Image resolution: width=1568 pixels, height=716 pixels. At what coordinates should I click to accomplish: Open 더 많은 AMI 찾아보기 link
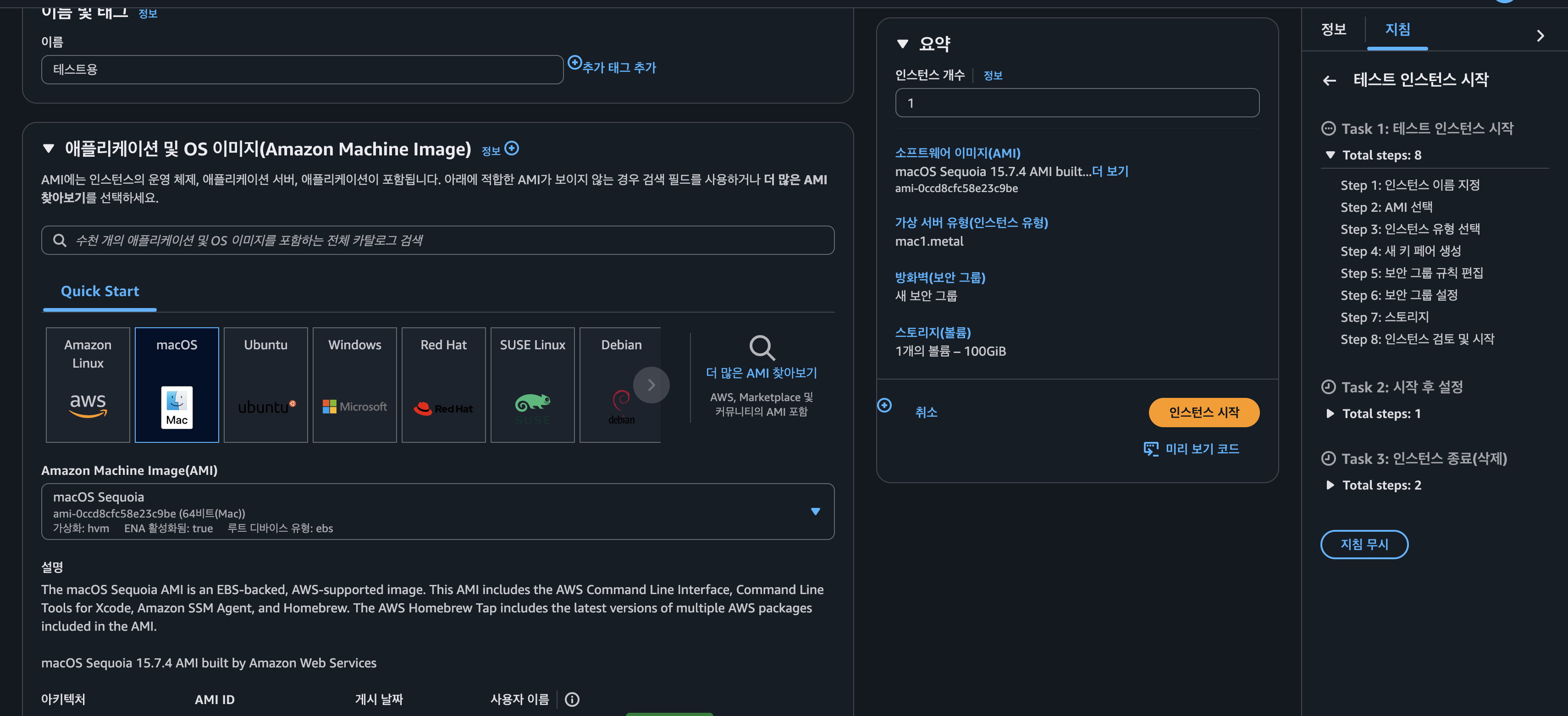[761, 373]
